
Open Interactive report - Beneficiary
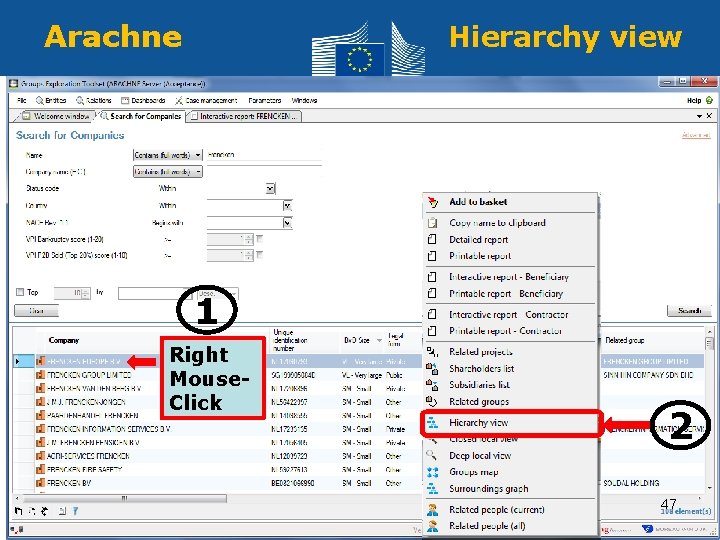(510, 277)
